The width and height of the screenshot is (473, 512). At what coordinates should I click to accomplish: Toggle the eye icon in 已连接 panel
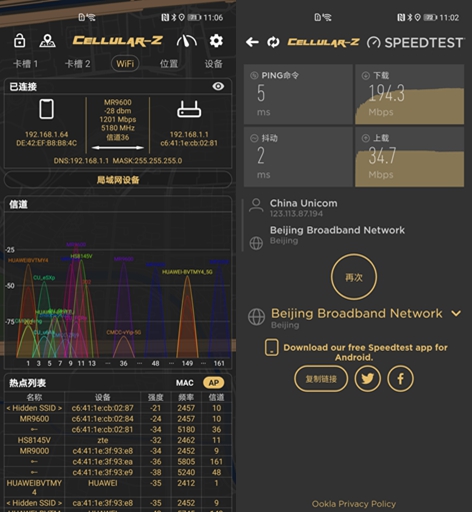(218, 86)
